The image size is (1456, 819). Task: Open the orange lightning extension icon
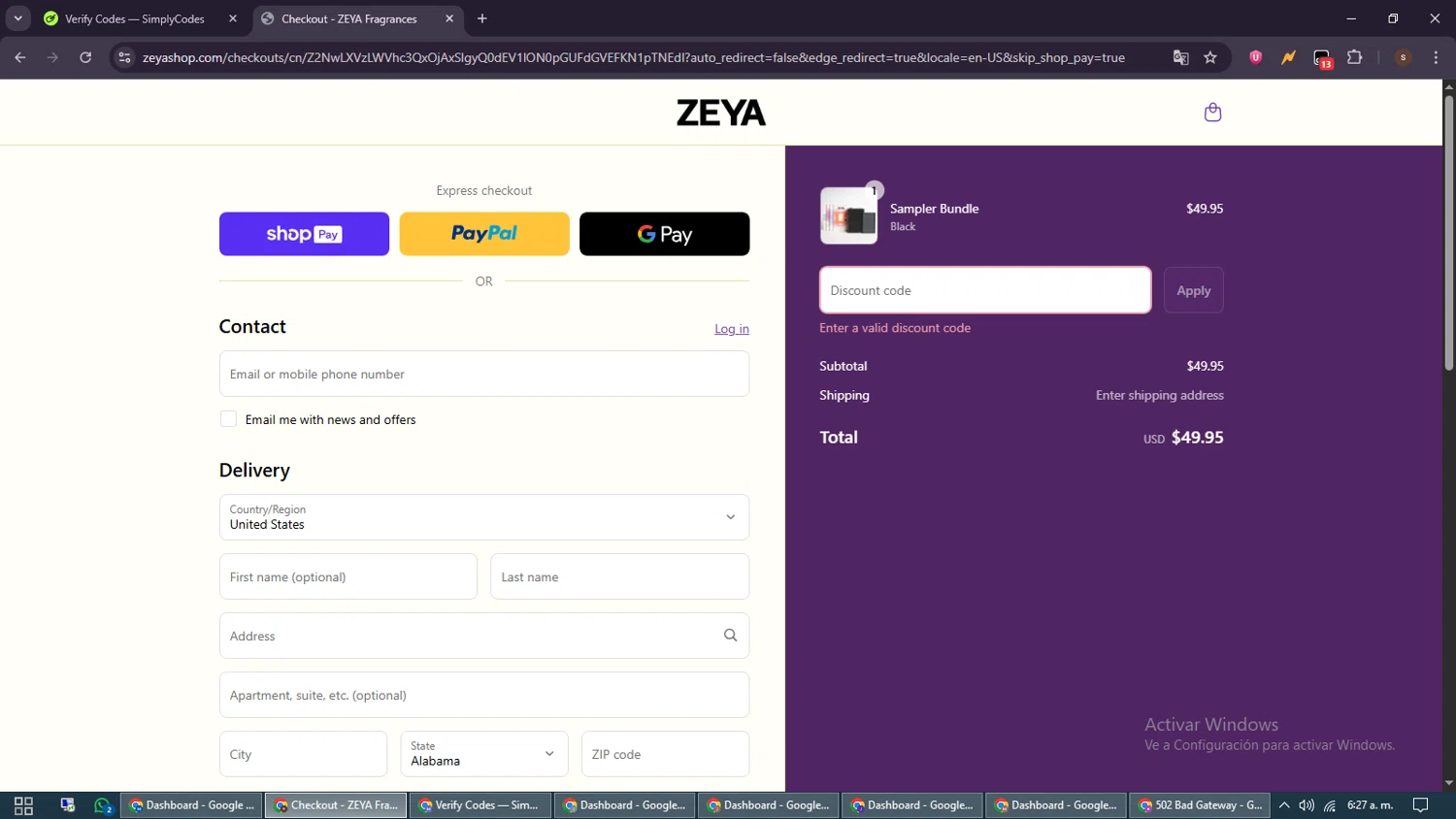point(1288,57)
